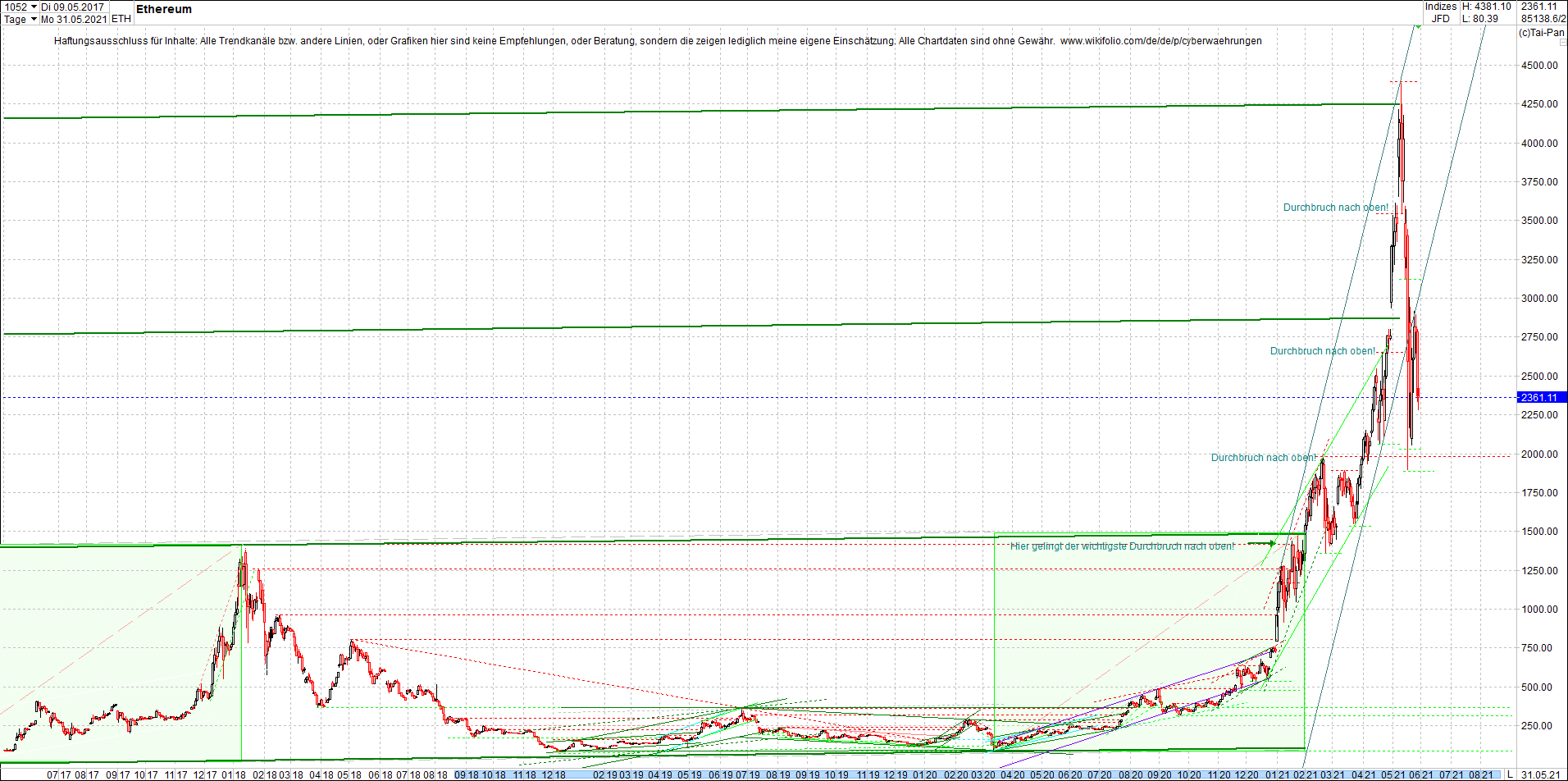Click the 01 18 label on time axis
Image resolution: width=1568 pixels, height=781 pixels.
point(234,774)
